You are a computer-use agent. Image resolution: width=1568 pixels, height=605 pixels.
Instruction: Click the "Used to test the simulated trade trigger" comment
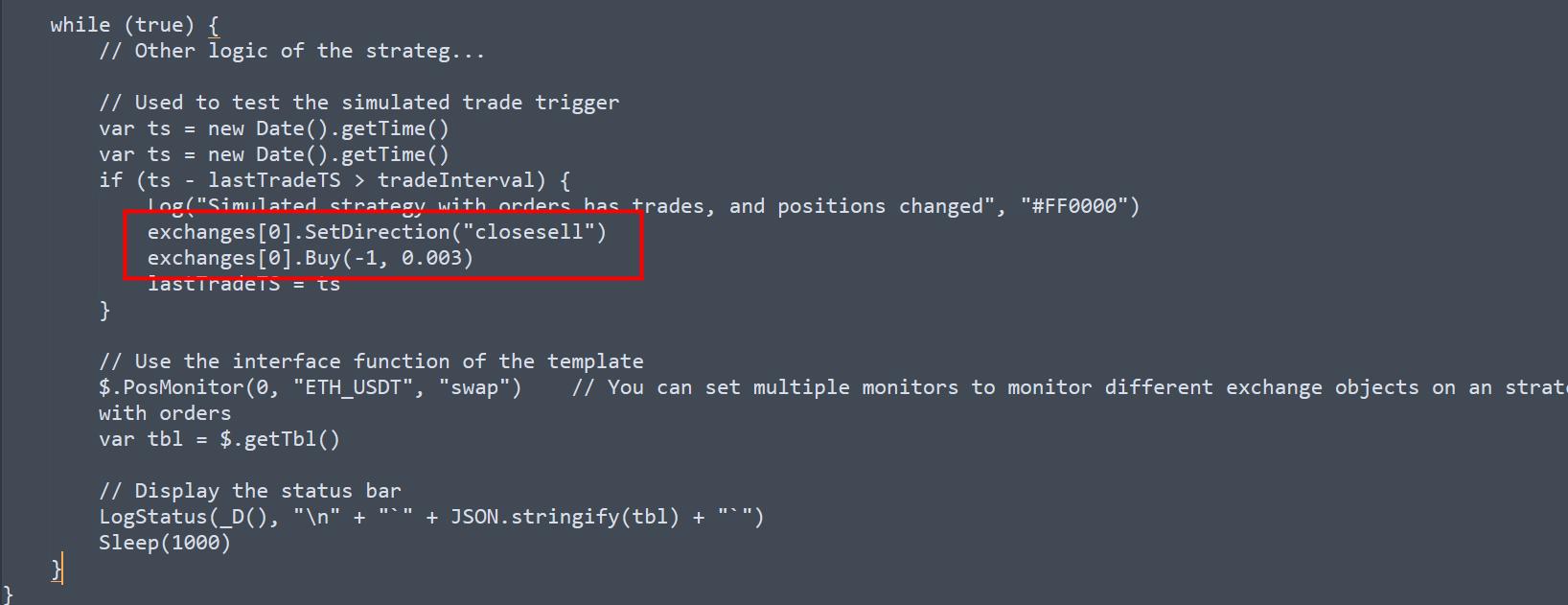[358, 103]
